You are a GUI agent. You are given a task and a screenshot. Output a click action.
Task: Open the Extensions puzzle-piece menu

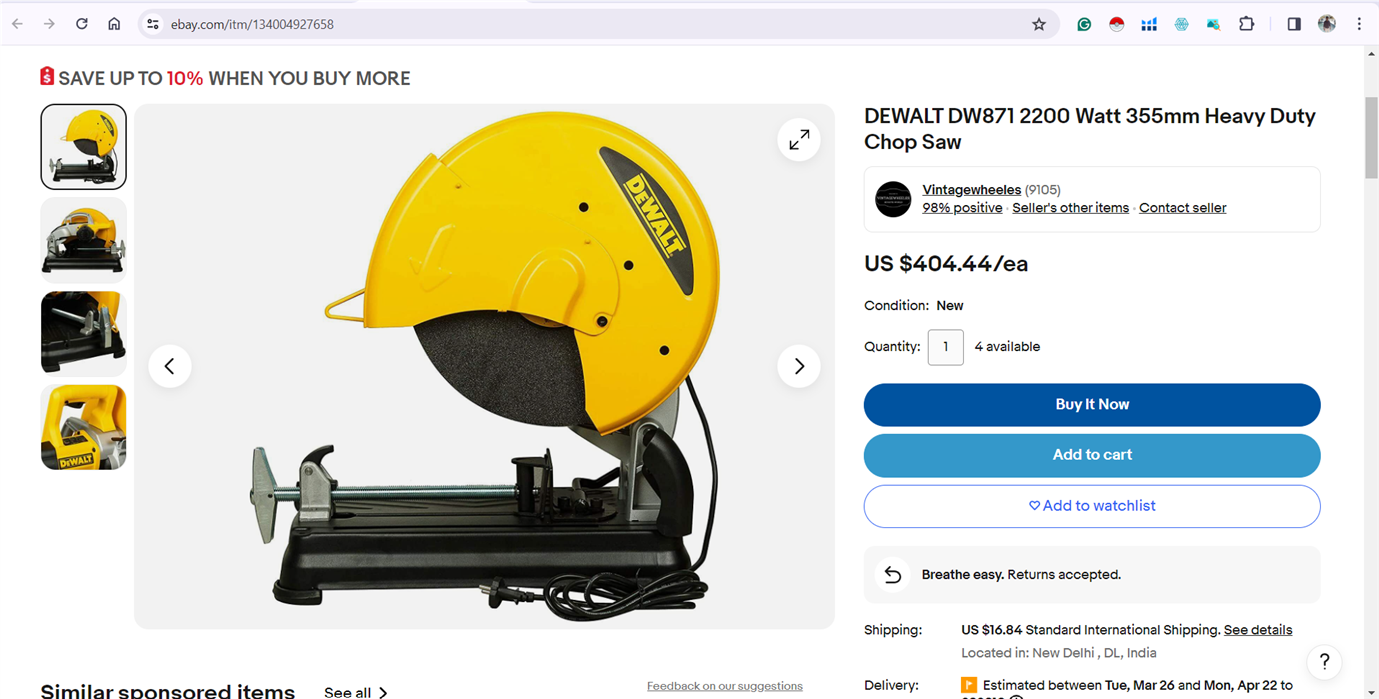pos(1246,24)
